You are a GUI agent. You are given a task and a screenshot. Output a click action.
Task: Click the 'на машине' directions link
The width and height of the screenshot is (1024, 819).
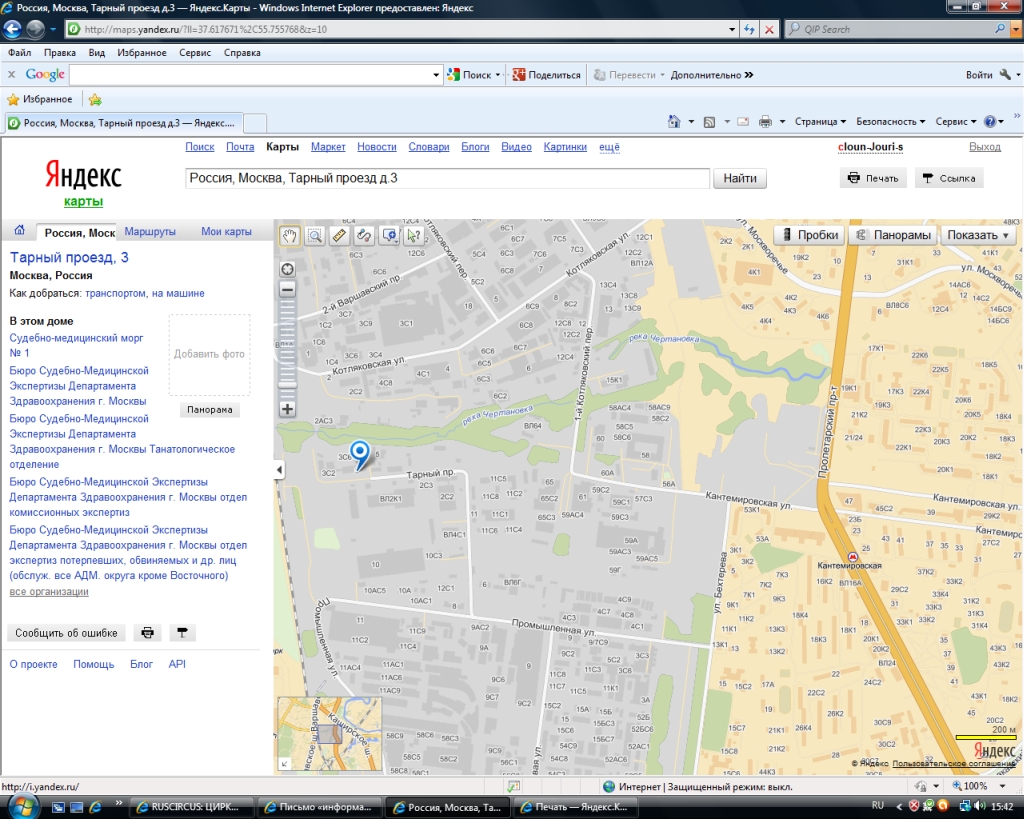pos(178,293)
